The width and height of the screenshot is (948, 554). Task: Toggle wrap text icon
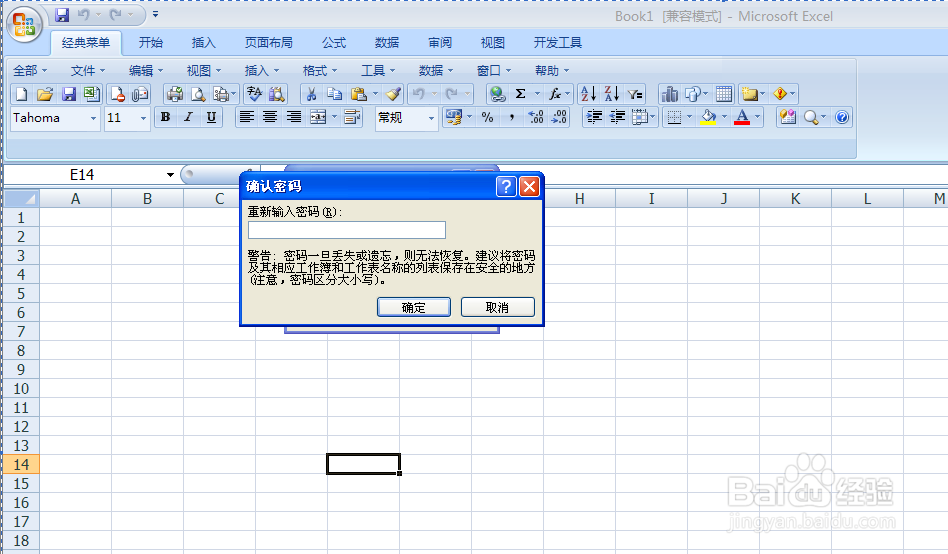[x=352, y=117]
